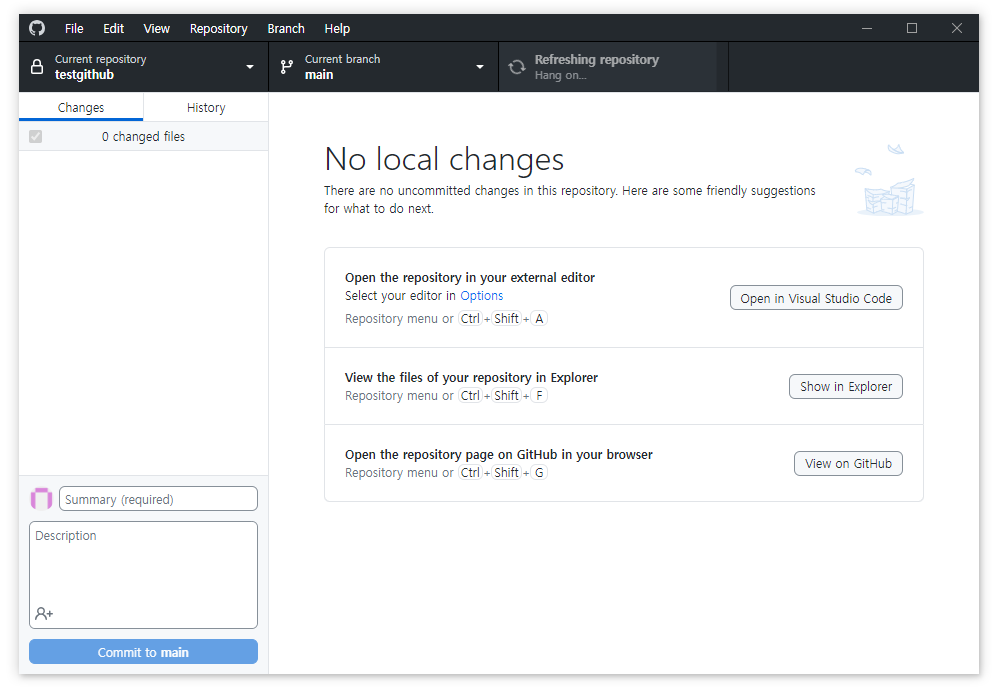Expand the Current repository dropdown arrow
This screenshot has height=697, width=997.
pos(250,67)
